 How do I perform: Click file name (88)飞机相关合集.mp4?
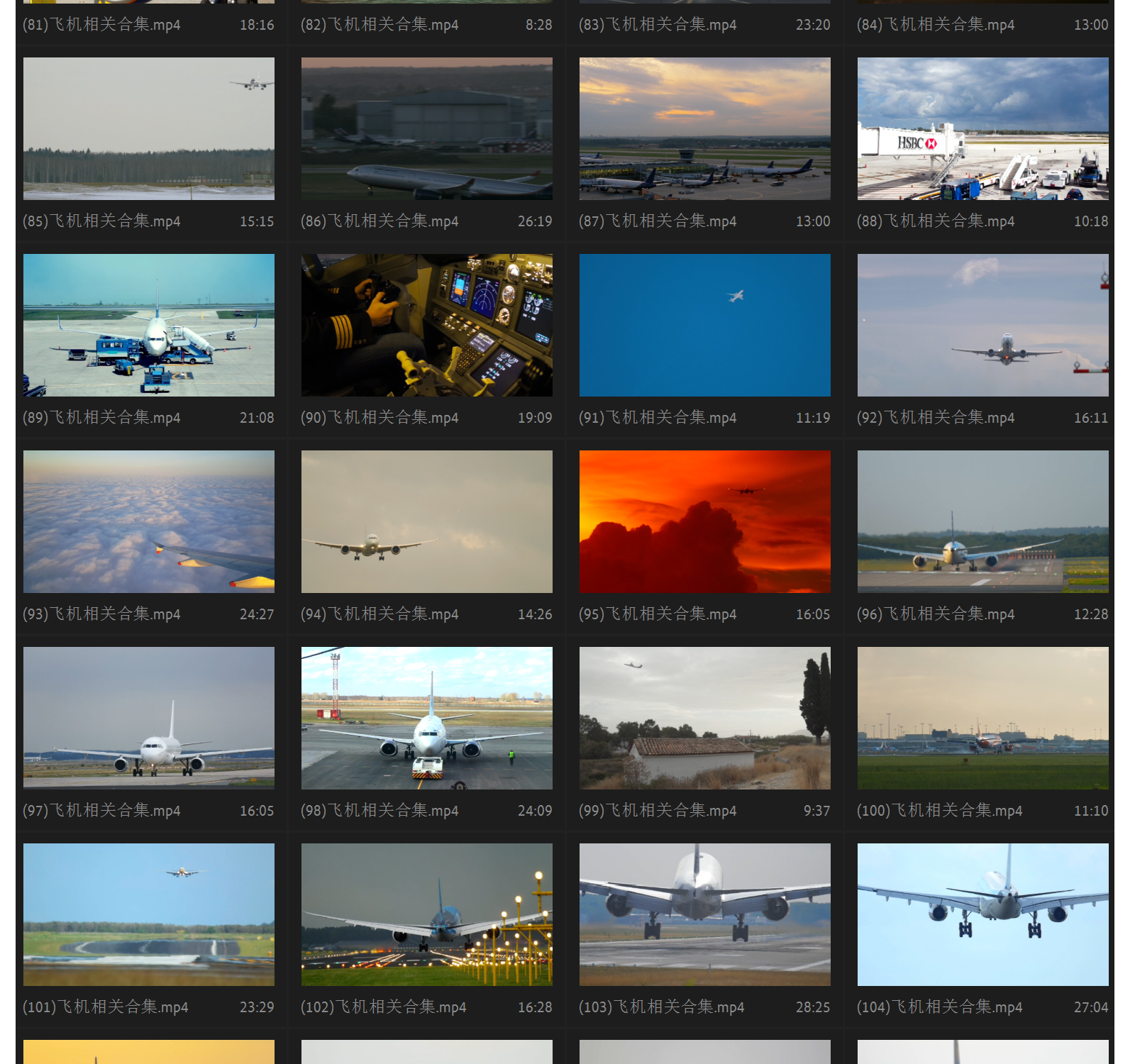pos(936,221)
